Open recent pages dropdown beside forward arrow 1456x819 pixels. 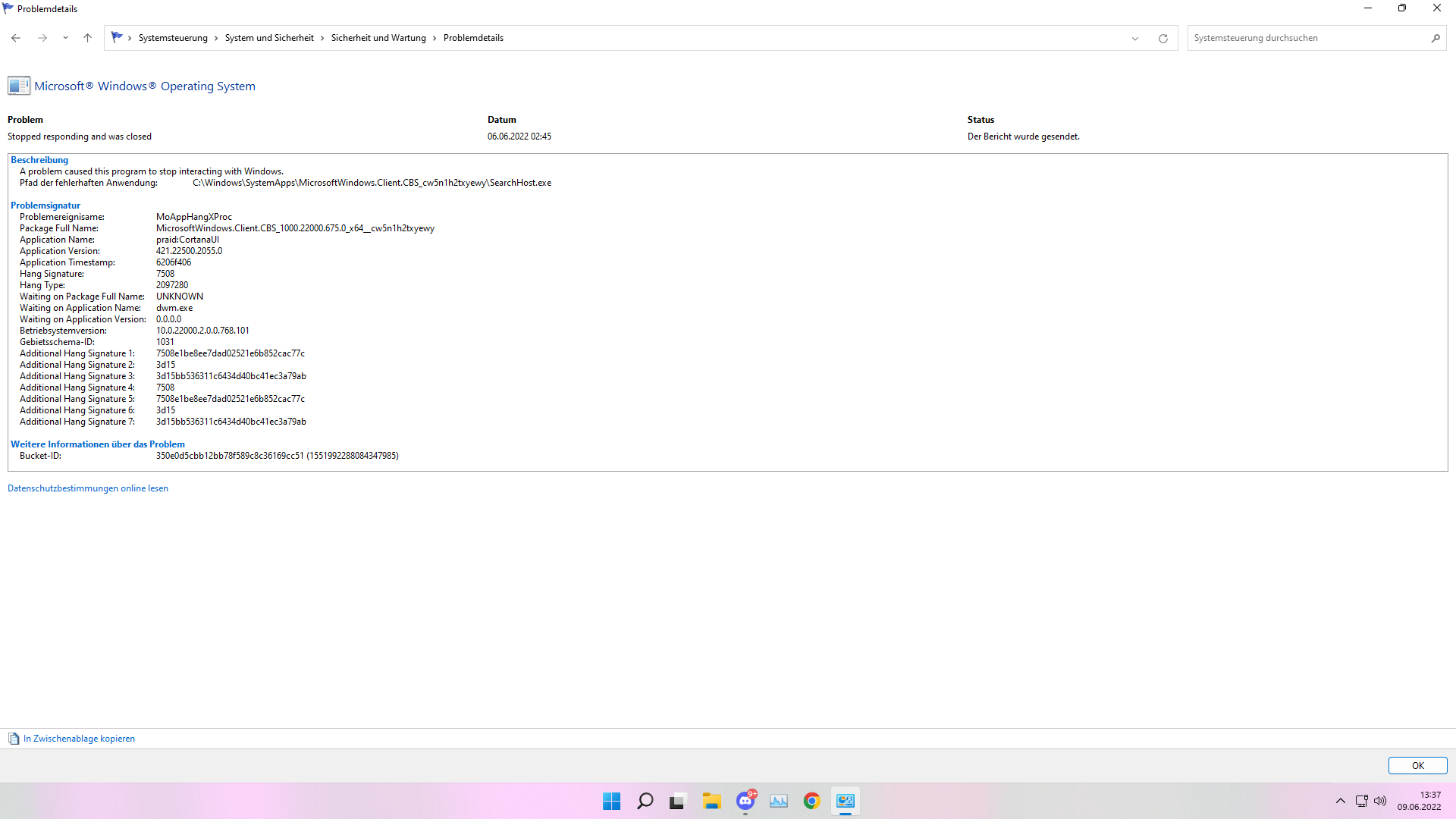pyautogui.click(x=65, y=37)
